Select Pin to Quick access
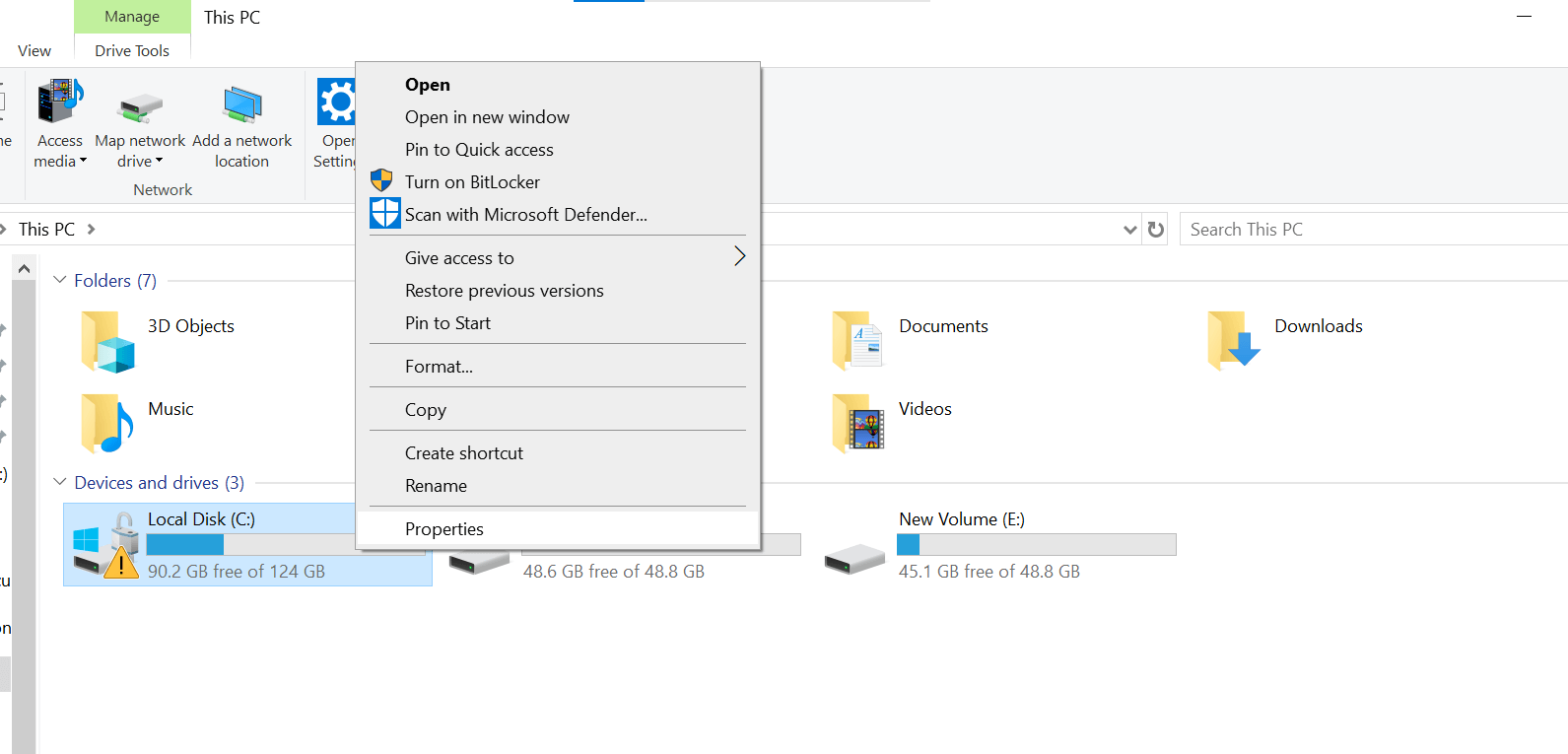Screen dimensions: 1568x754 [x=558, y=150]
